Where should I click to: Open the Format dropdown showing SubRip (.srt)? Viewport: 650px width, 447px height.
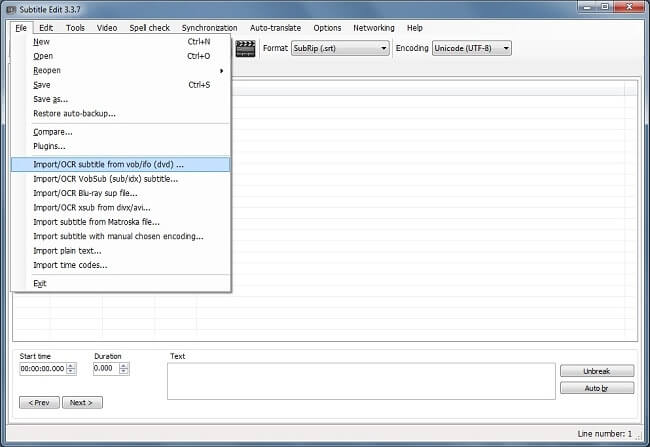pos(340,48)
